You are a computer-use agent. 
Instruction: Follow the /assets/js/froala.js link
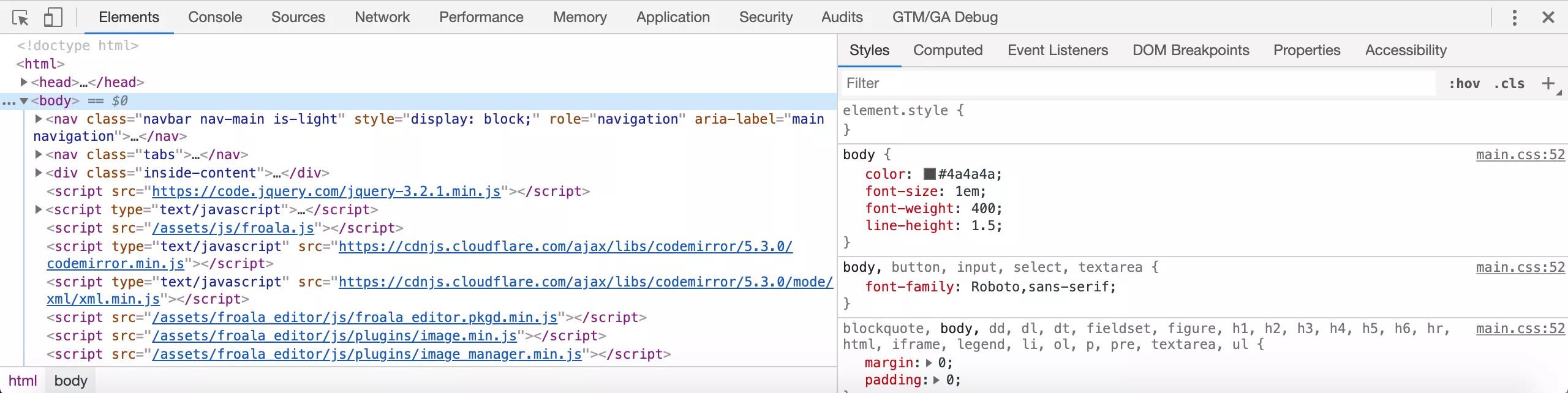[x=233, y=228]
